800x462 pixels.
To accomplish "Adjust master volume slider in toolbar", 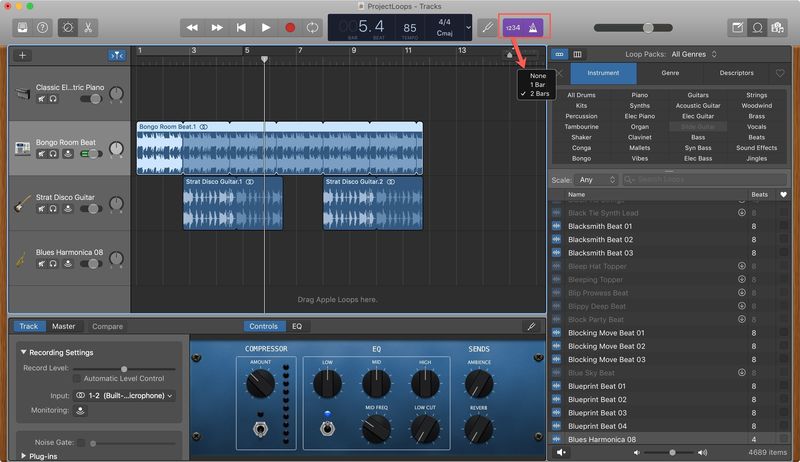I will [x=633, y=28].
